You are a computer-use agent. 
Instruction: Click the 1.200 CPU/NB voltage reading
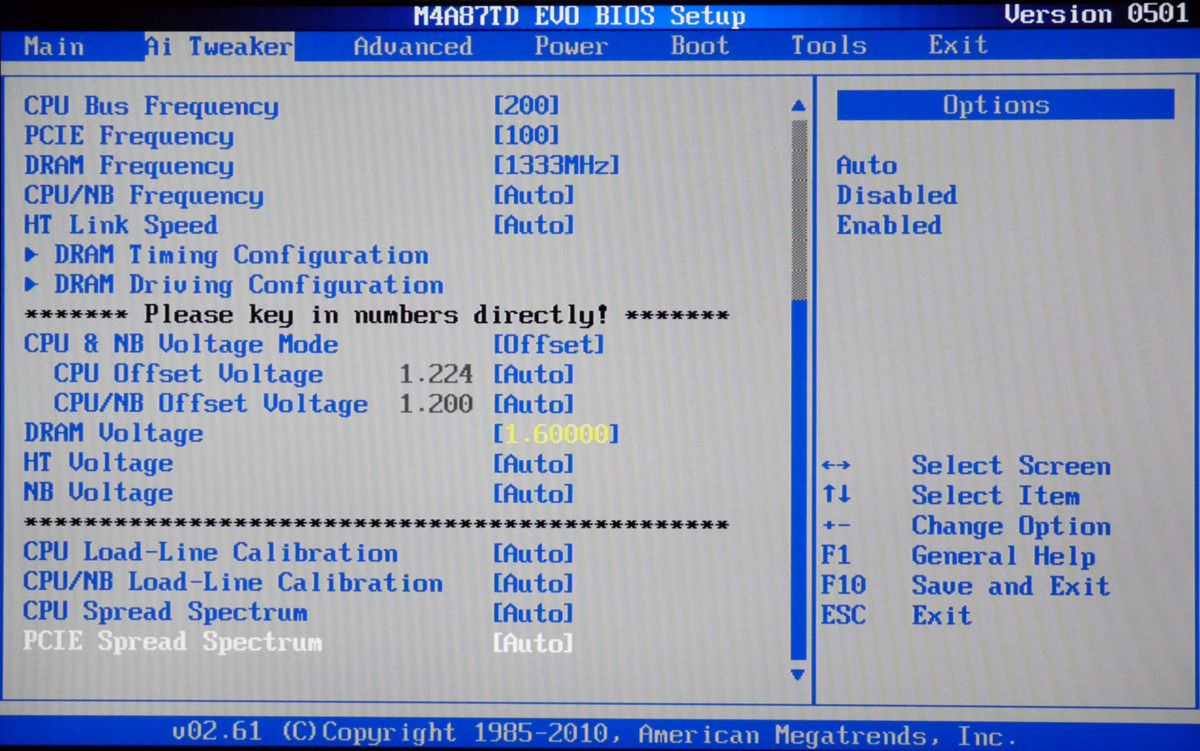click(x=436, y=404)
